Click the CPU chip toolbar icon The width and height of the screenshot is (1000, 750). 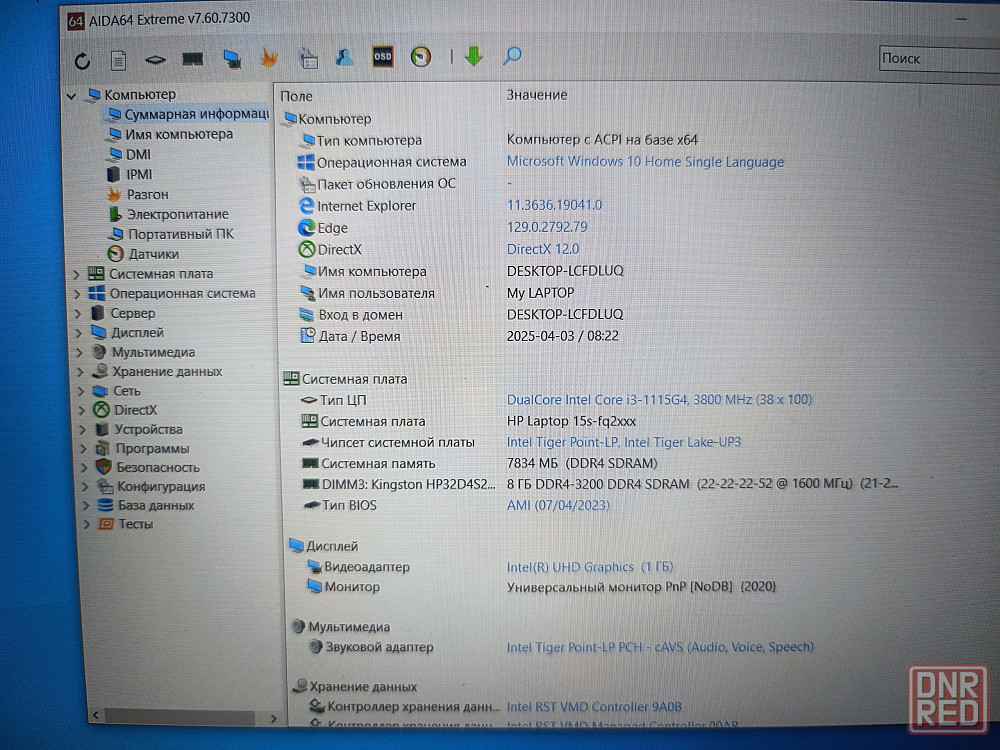click(155, 60)
